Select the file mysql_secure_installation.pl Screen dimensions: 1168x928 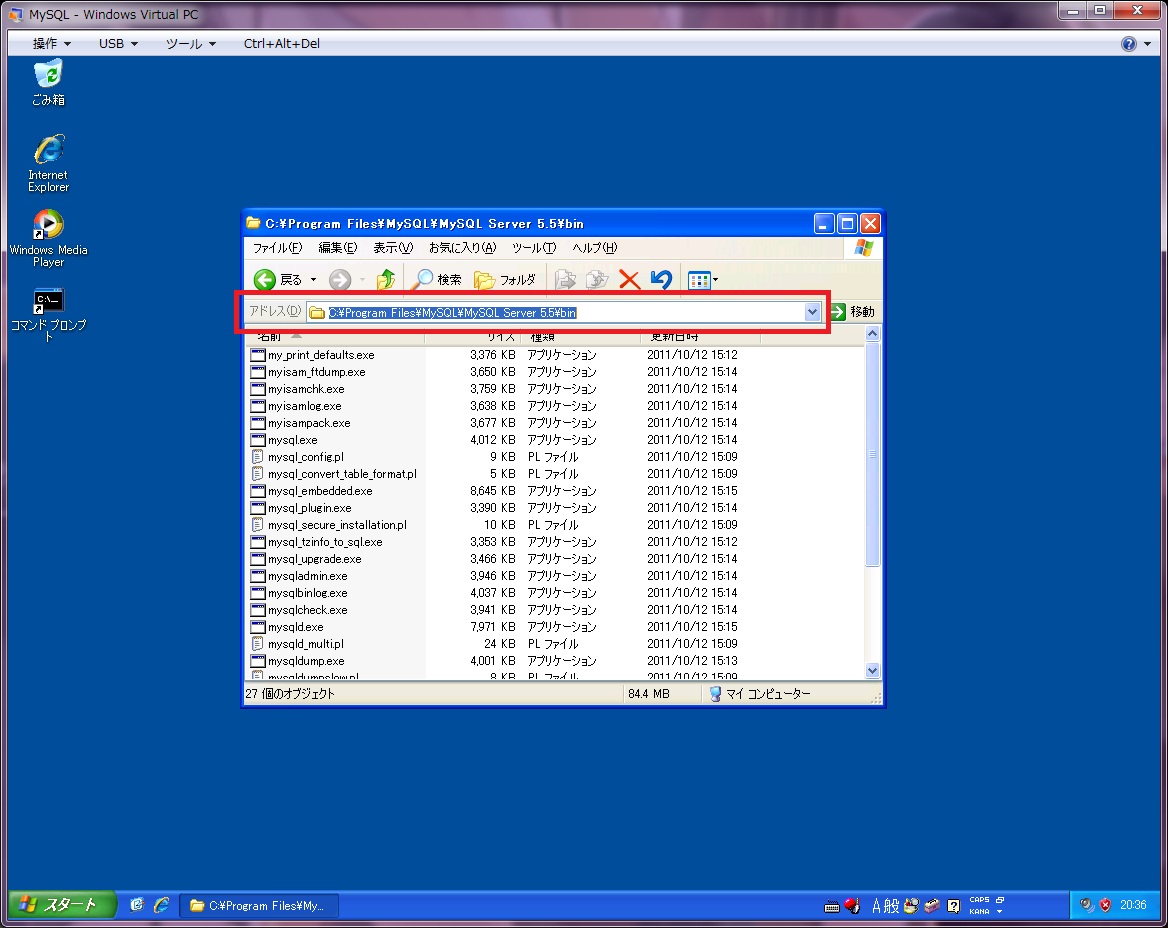(337, 525)
